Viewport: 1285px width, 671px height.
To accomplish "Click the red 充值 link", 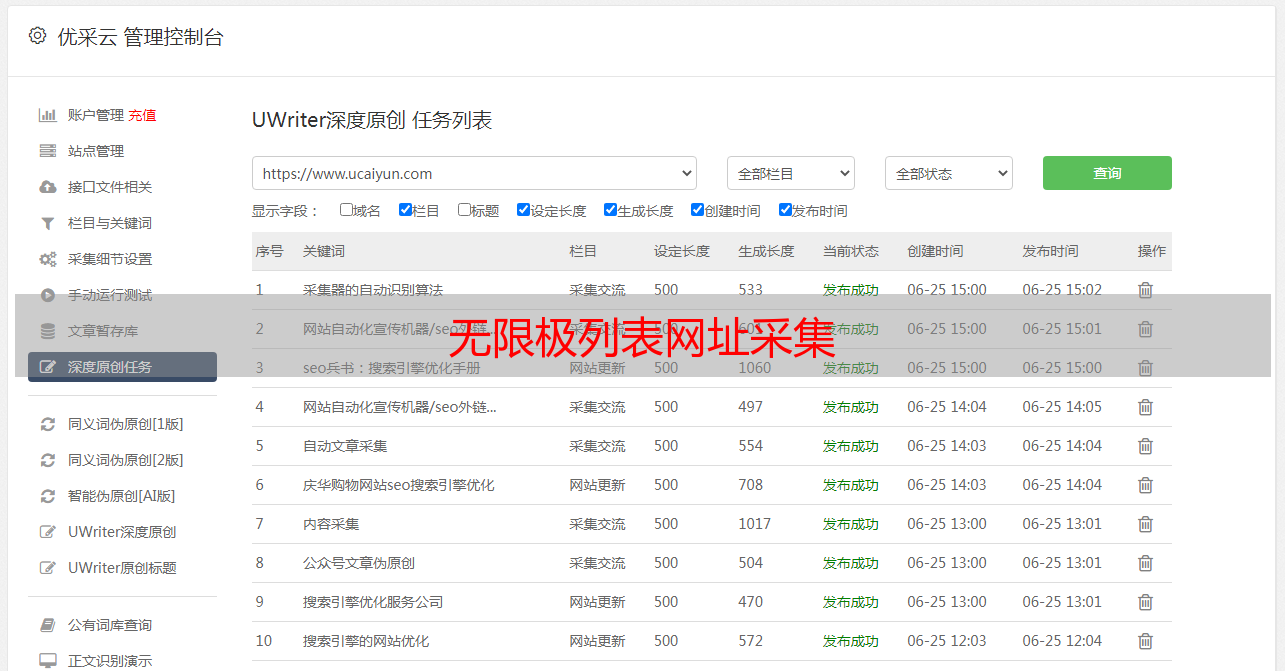I will click(x=142, y=115).
